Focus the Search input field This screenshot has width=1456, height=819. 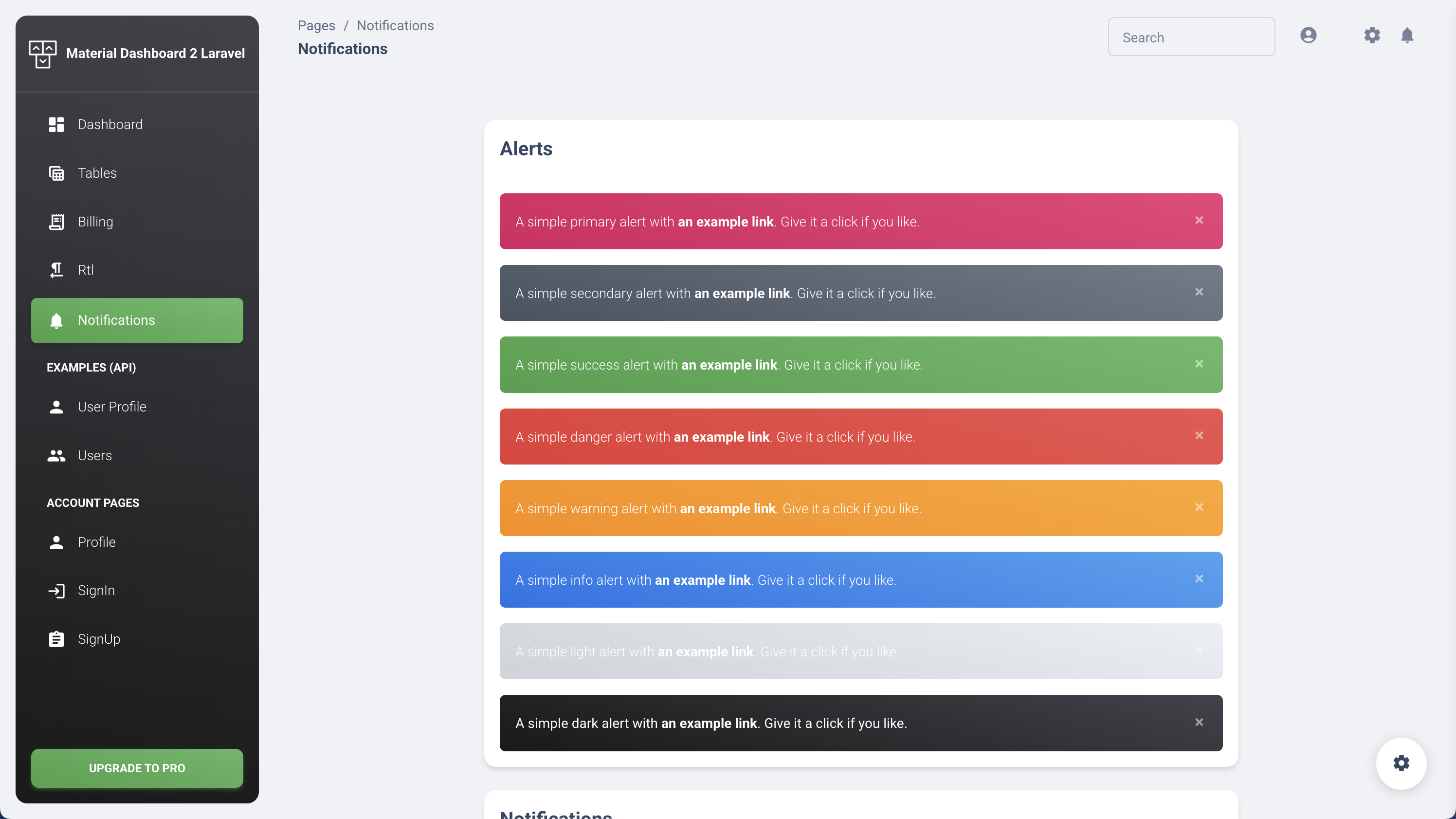(1191, 37)
